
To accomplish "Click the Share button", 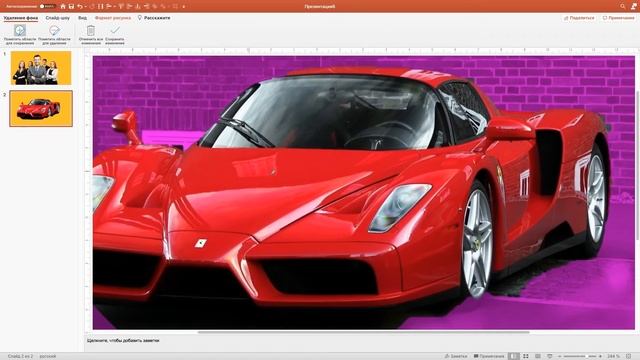I will 579,18.
